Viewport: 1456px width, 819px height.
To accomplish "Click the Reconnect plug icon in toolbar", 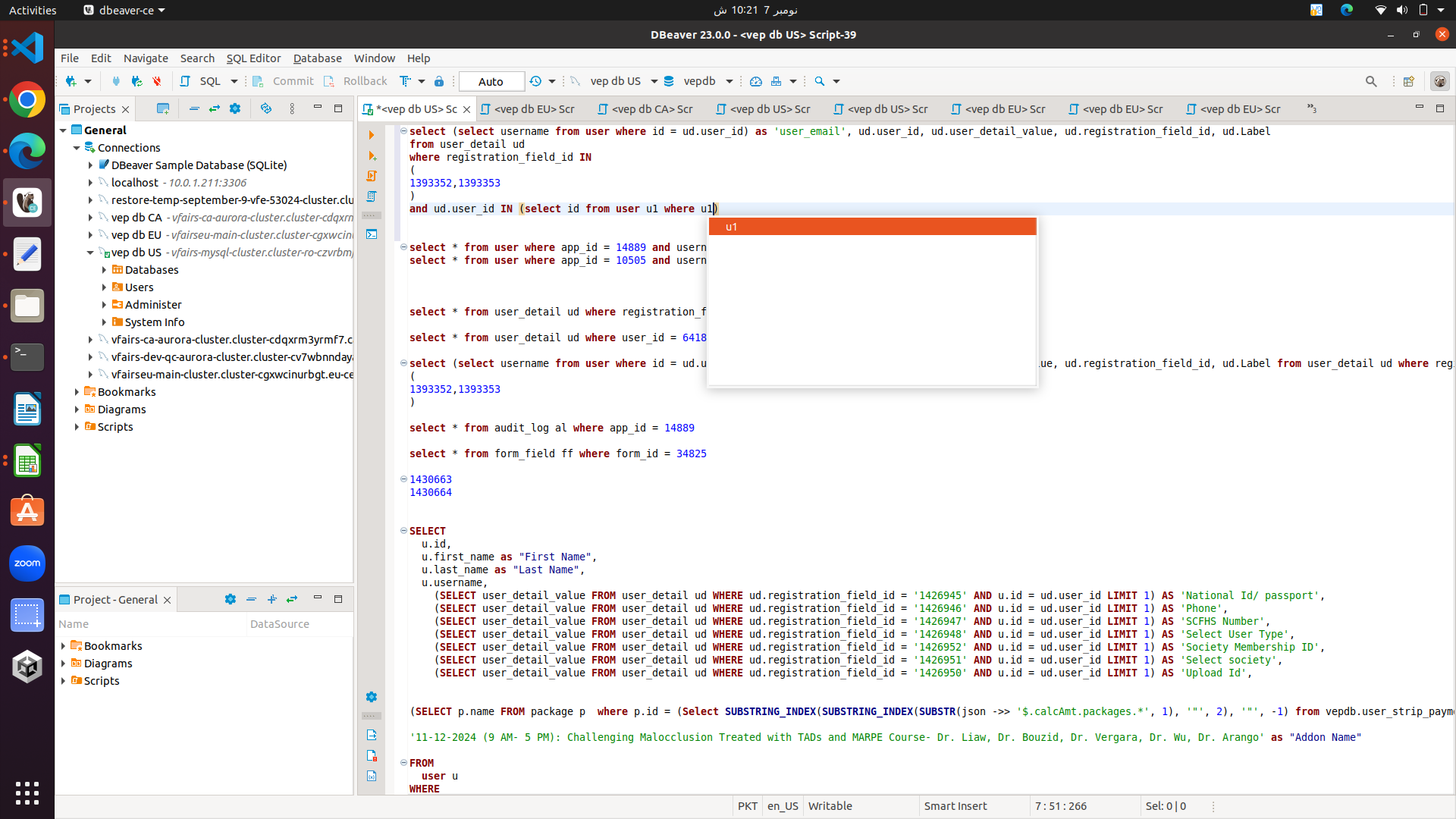I will point(136,81).
